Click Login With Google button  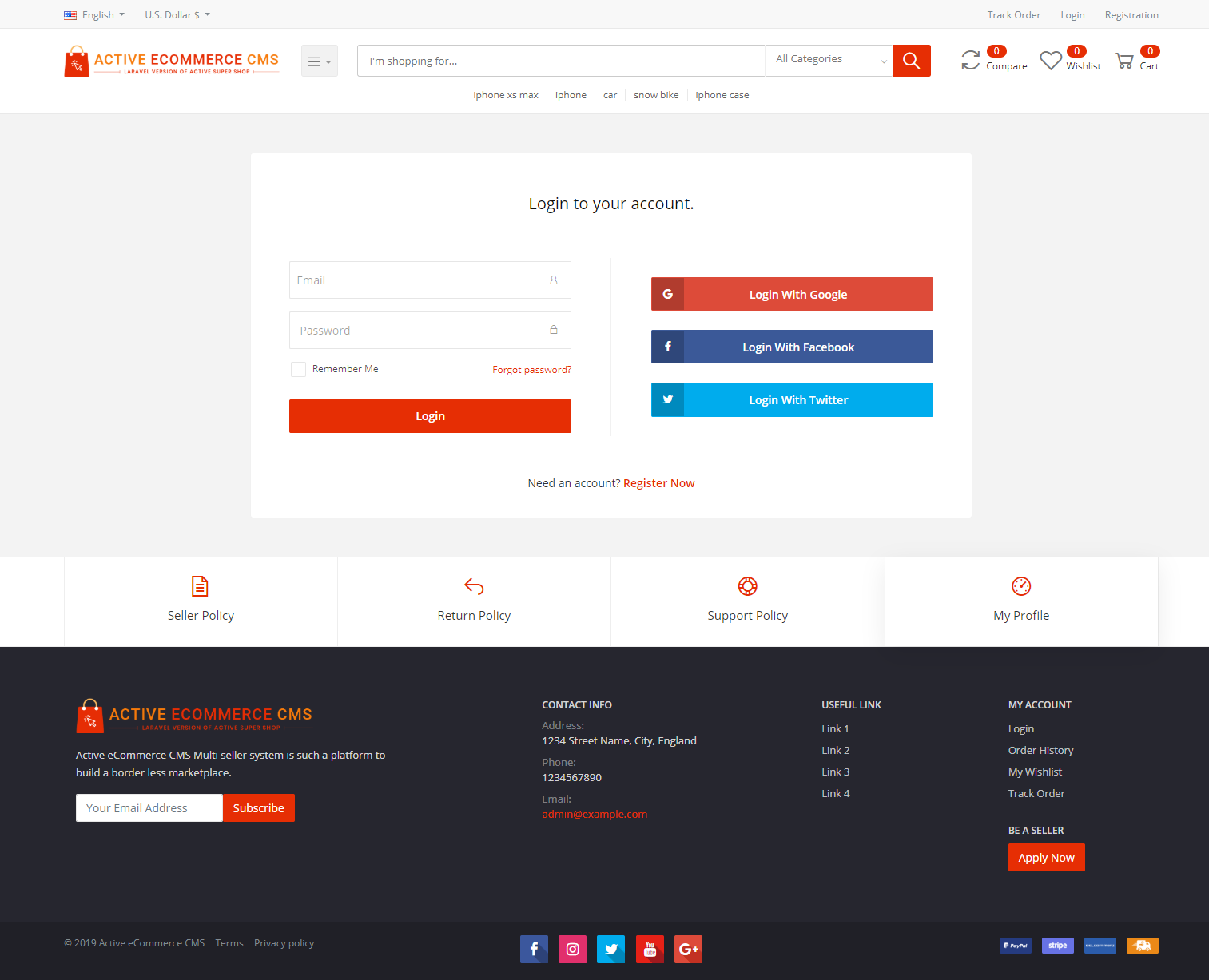tap(792, 295)
